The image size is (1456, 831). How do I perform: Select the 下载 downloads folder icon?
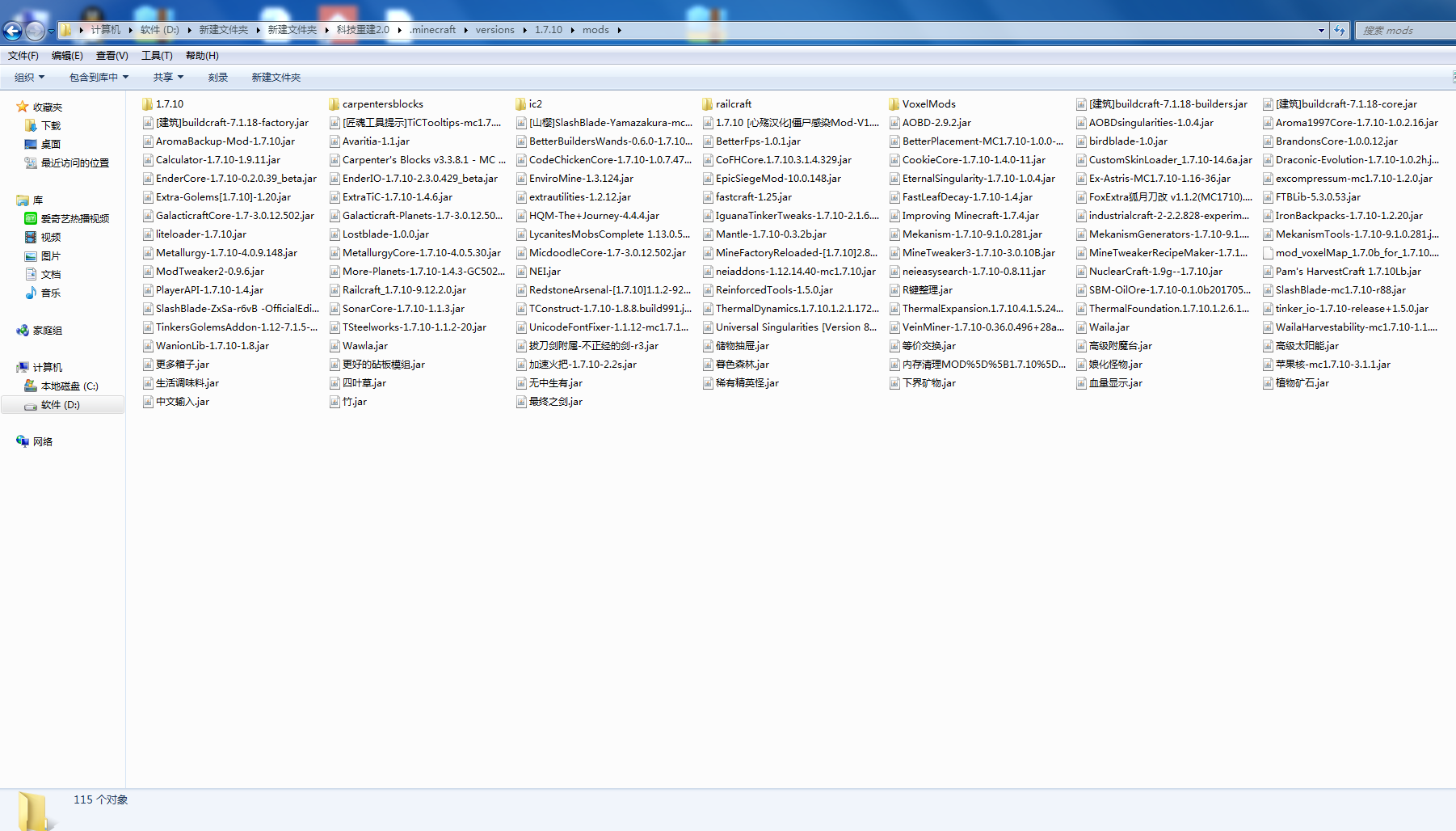pos(31,125)
